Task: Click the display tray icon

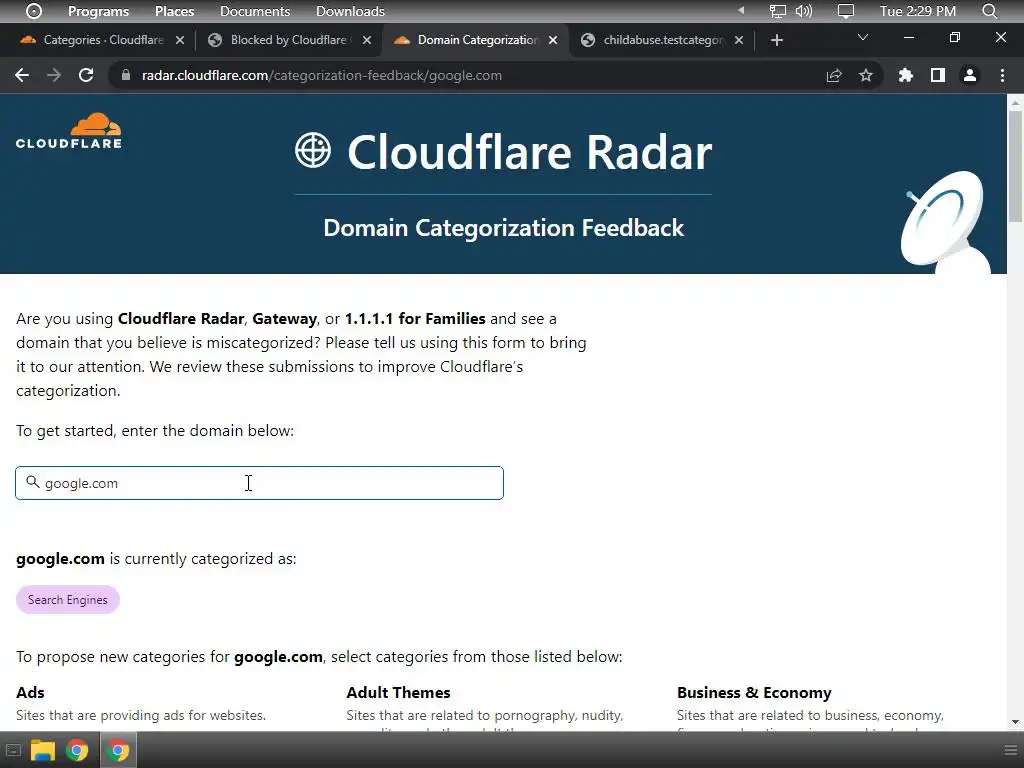Action: coord(846,11)
